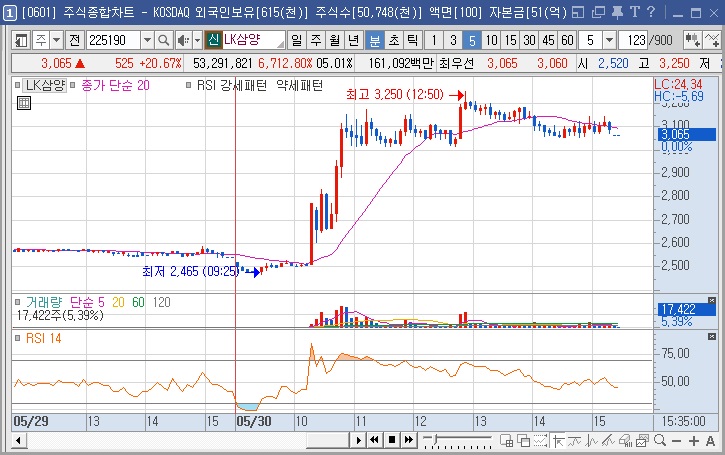The image size is (725, 455).
Task: Click the stock code input field 225190
Action: (113, 40)
